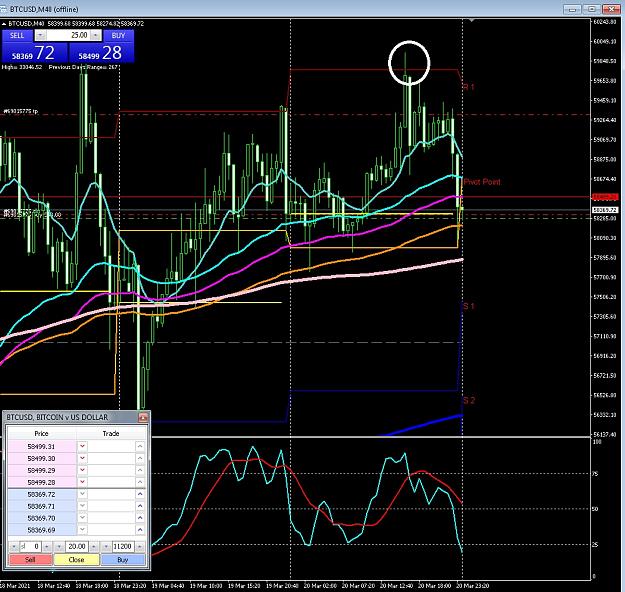The image size is (625, 592).
Task: Sell arrow on the 58369.72 row
Action: tap(82, 494)
